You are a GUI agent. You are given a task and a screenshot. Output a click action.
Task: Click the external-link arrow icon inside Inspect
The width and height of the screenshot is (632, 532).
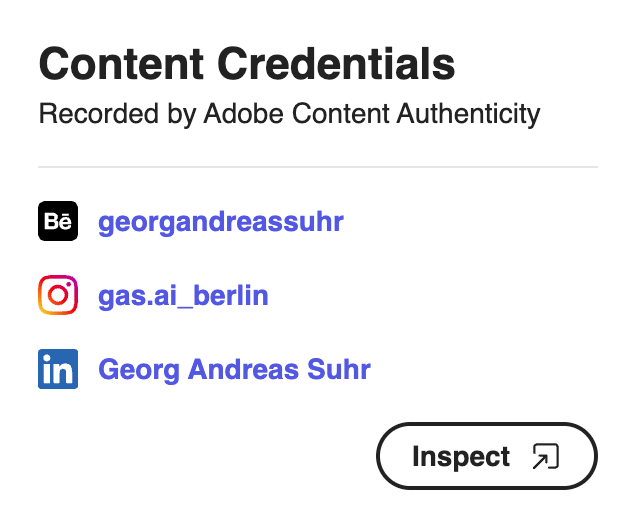point(546,456)
